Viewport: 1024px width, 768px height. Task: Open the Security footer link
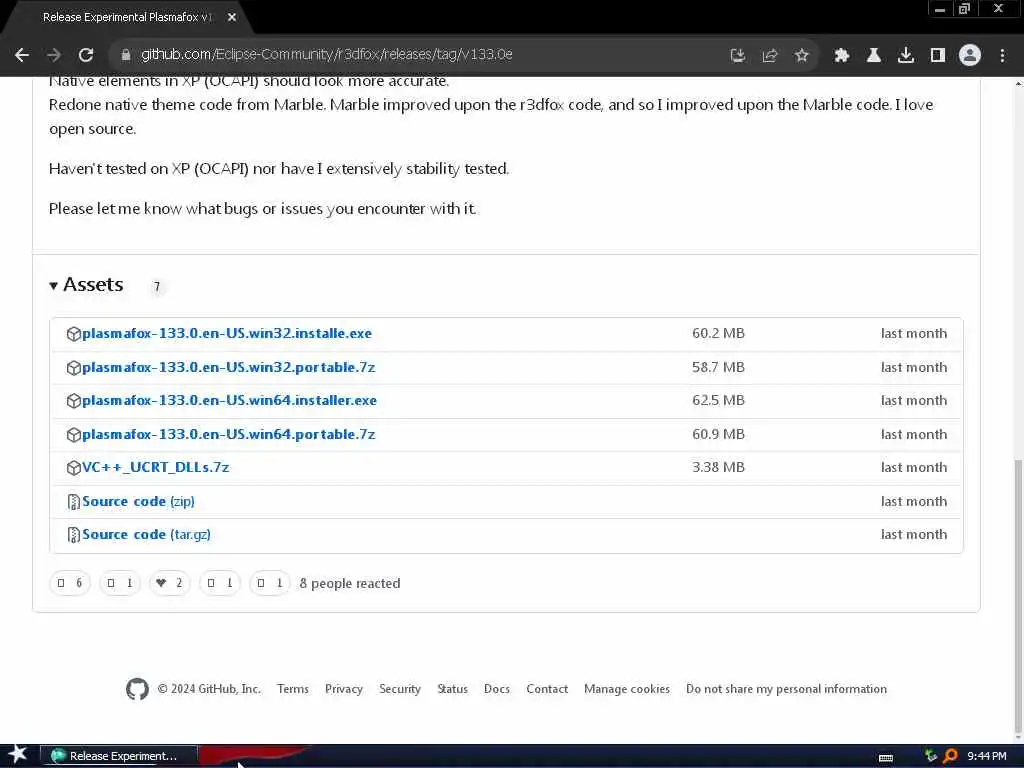pyautogui.click(x=400, y=689)
